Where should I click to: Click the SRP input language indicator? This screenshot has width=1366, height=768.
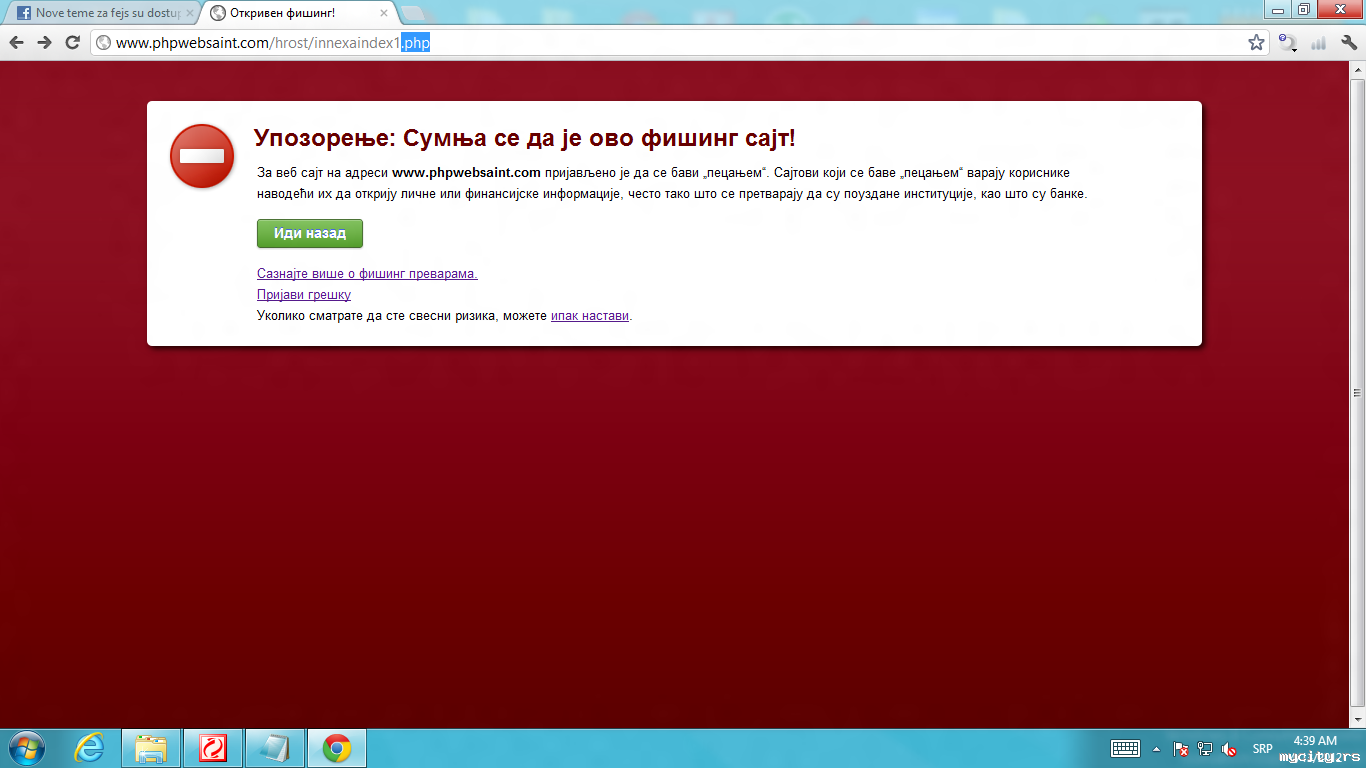1262,749
